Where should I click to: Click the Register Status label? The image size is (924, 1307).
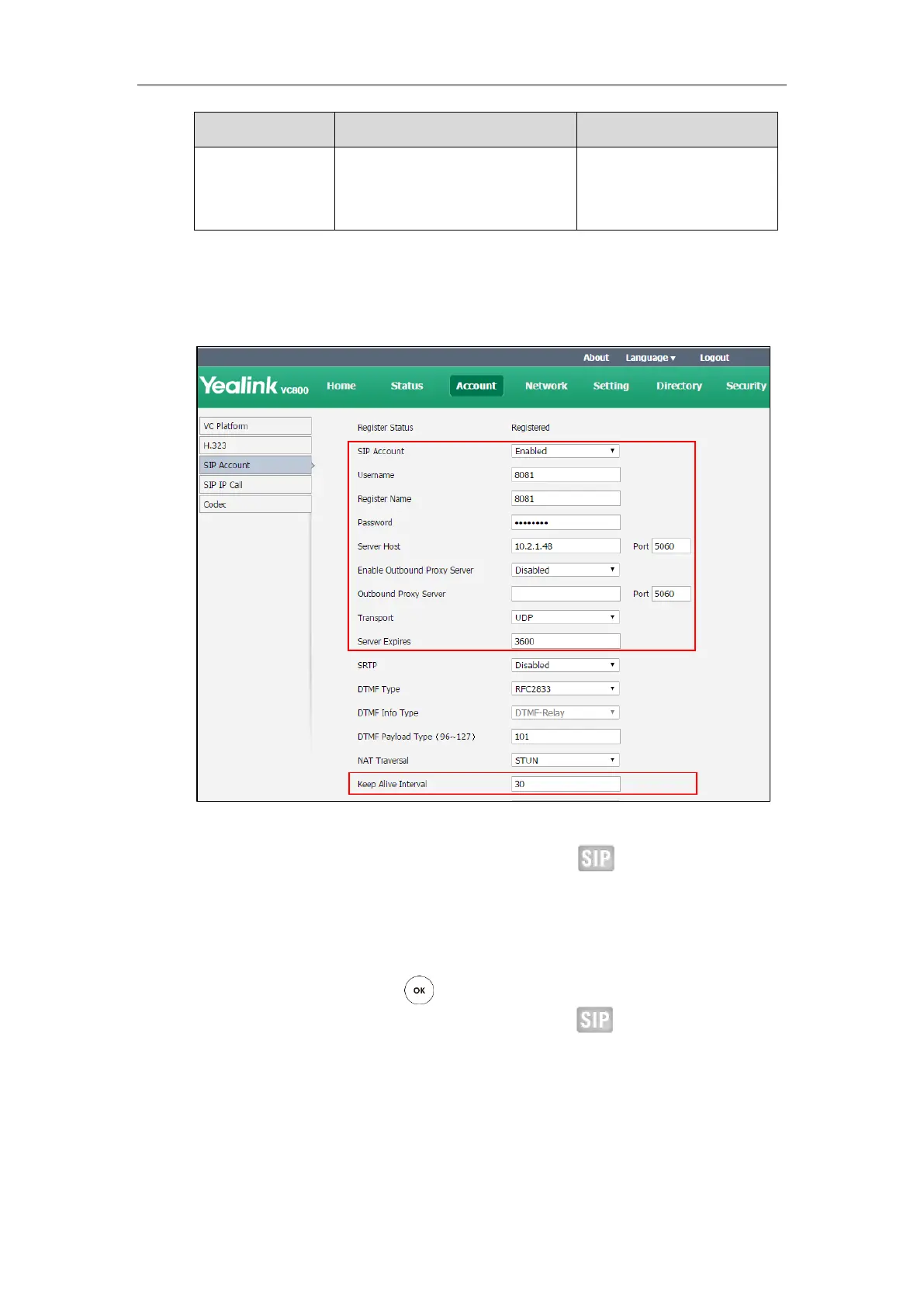pyautogui.click(x=385, y=428)
